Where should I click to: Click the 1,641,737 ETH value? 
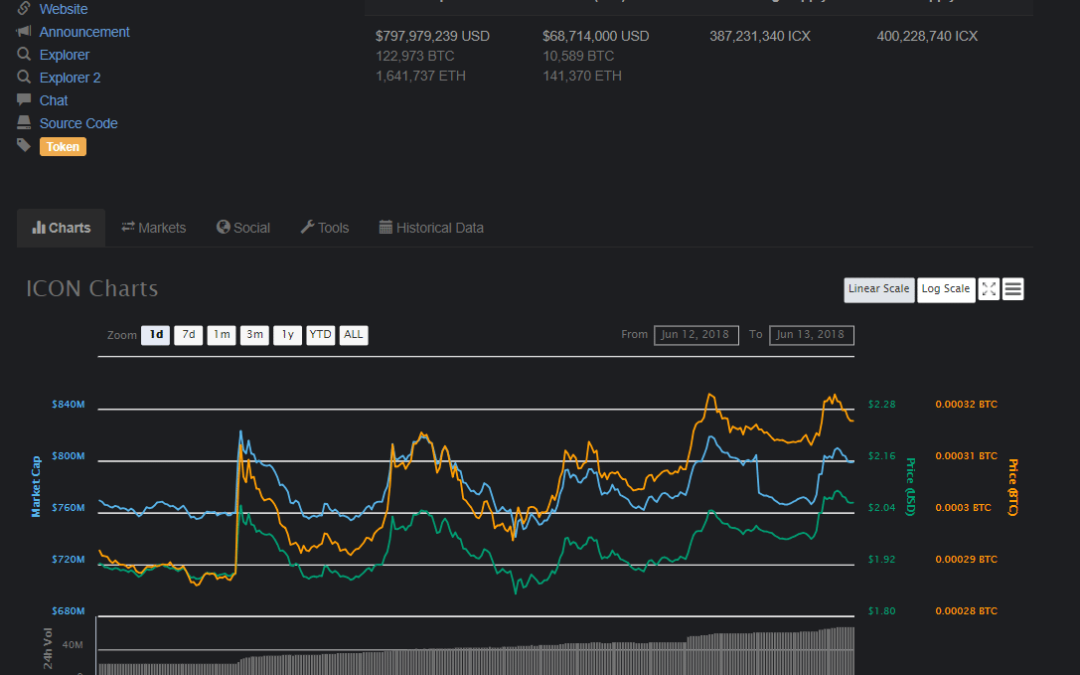tap(420, 76)
